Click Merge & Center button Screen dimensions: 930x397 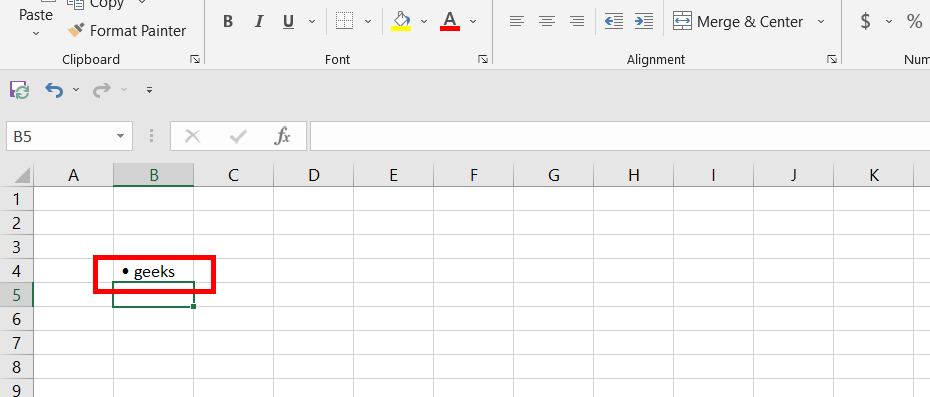738,22
